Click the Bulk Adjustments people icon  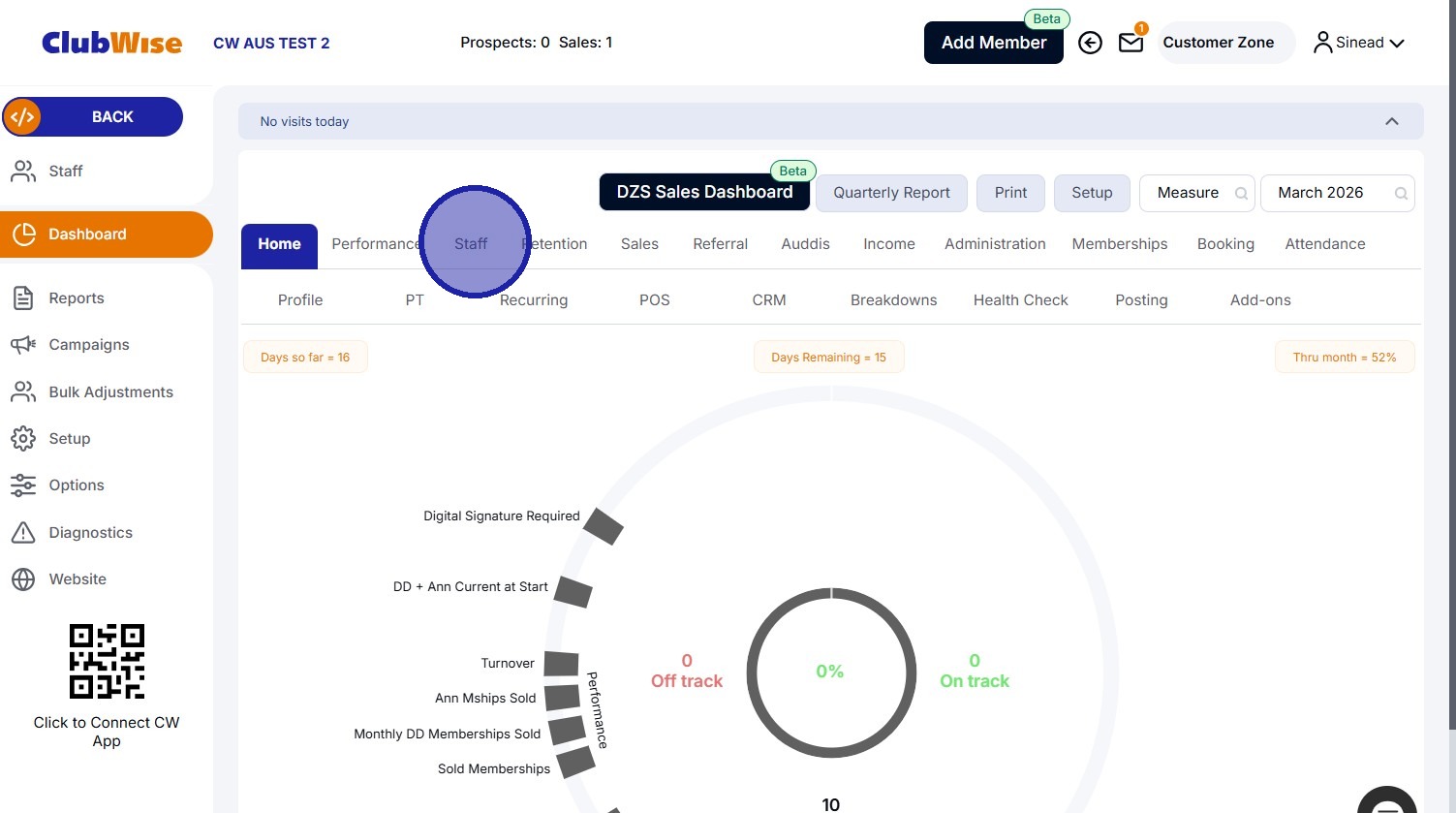[x=23, y=392]
